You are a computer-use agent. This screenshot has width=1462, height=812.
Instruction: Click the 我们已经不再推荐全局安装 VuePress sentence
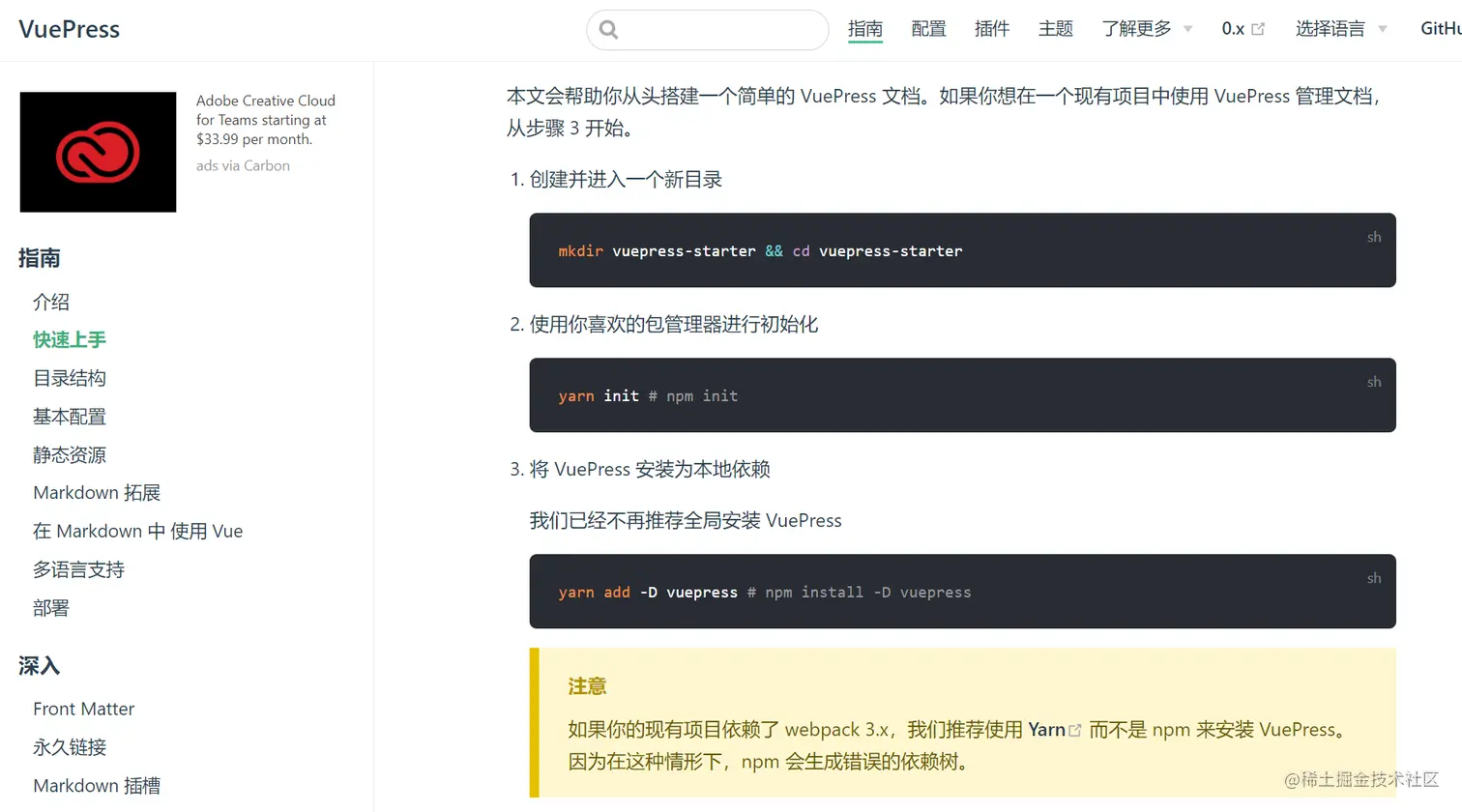click(686, 521)
